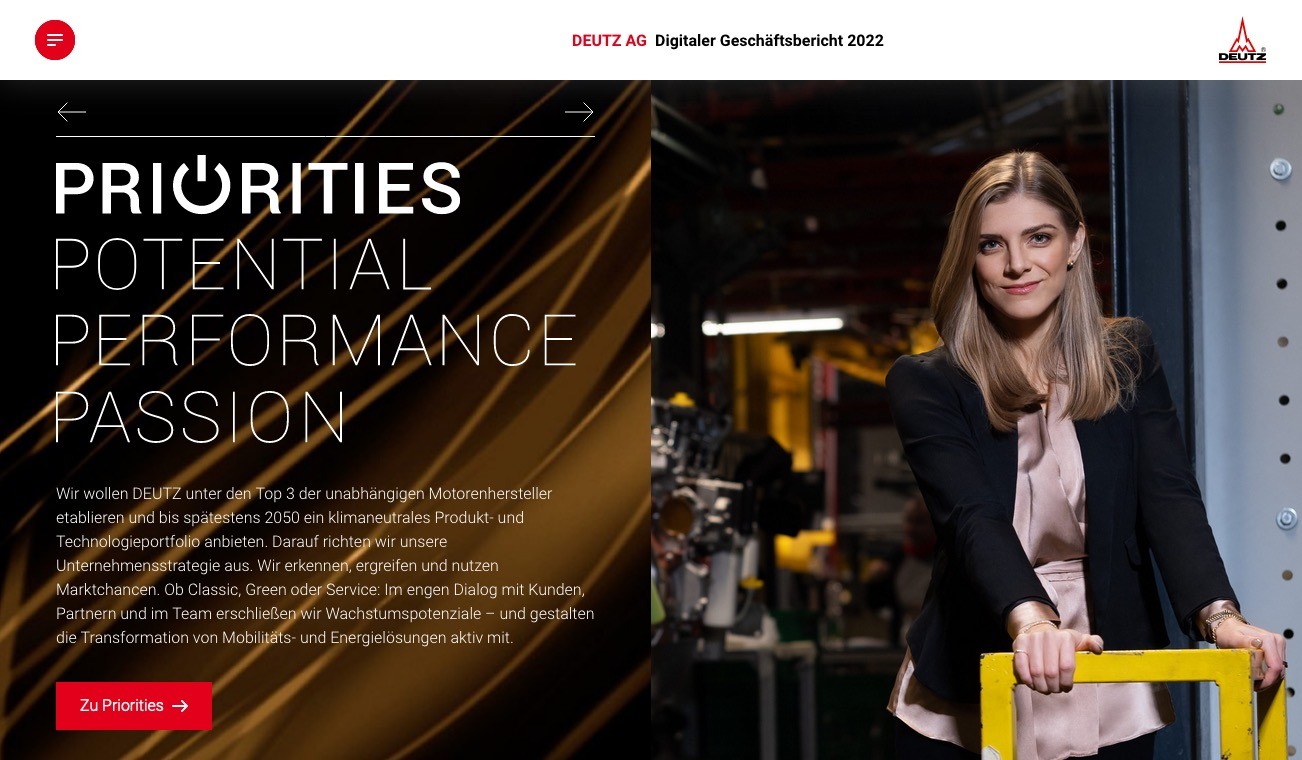Screen dimensions: 1302x760
Task: Open the red hamburger menu button
Action: [55, 40]
